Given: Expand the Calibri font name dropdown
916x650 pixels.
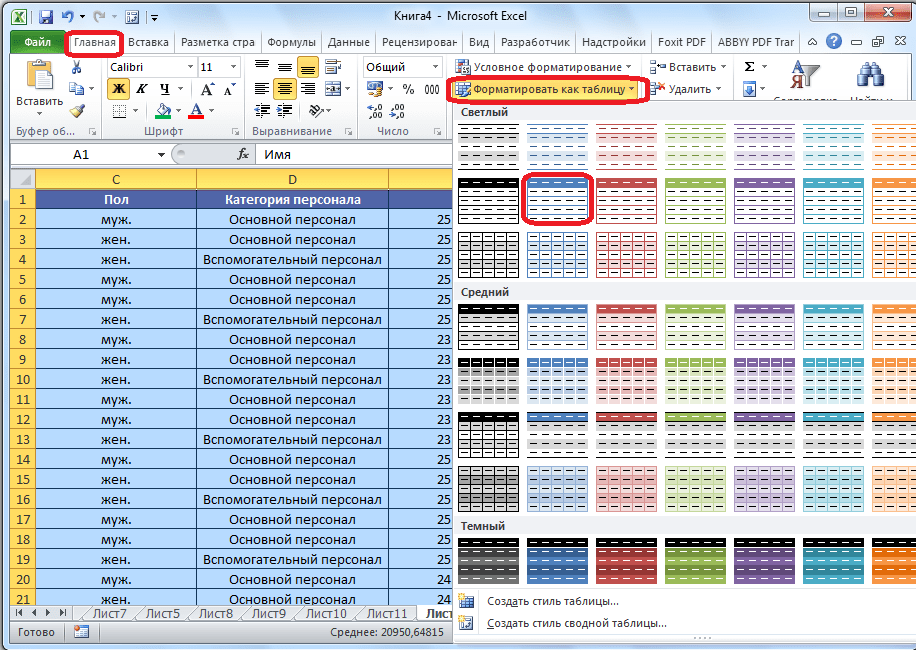Looking at the screenshot, I should coord(189,67).
